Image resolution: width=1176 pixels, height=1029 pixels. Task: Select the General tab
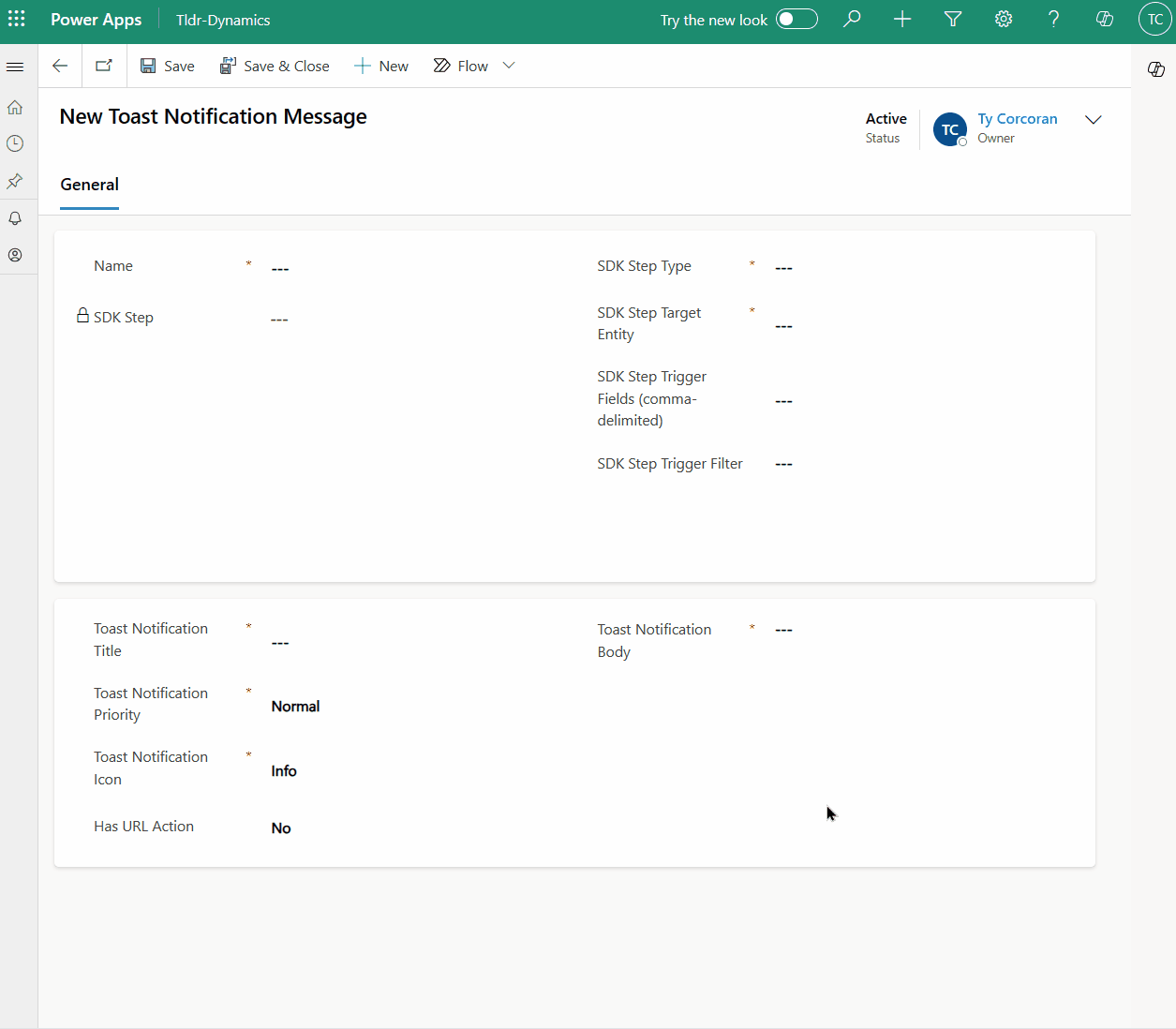[90, 185]
